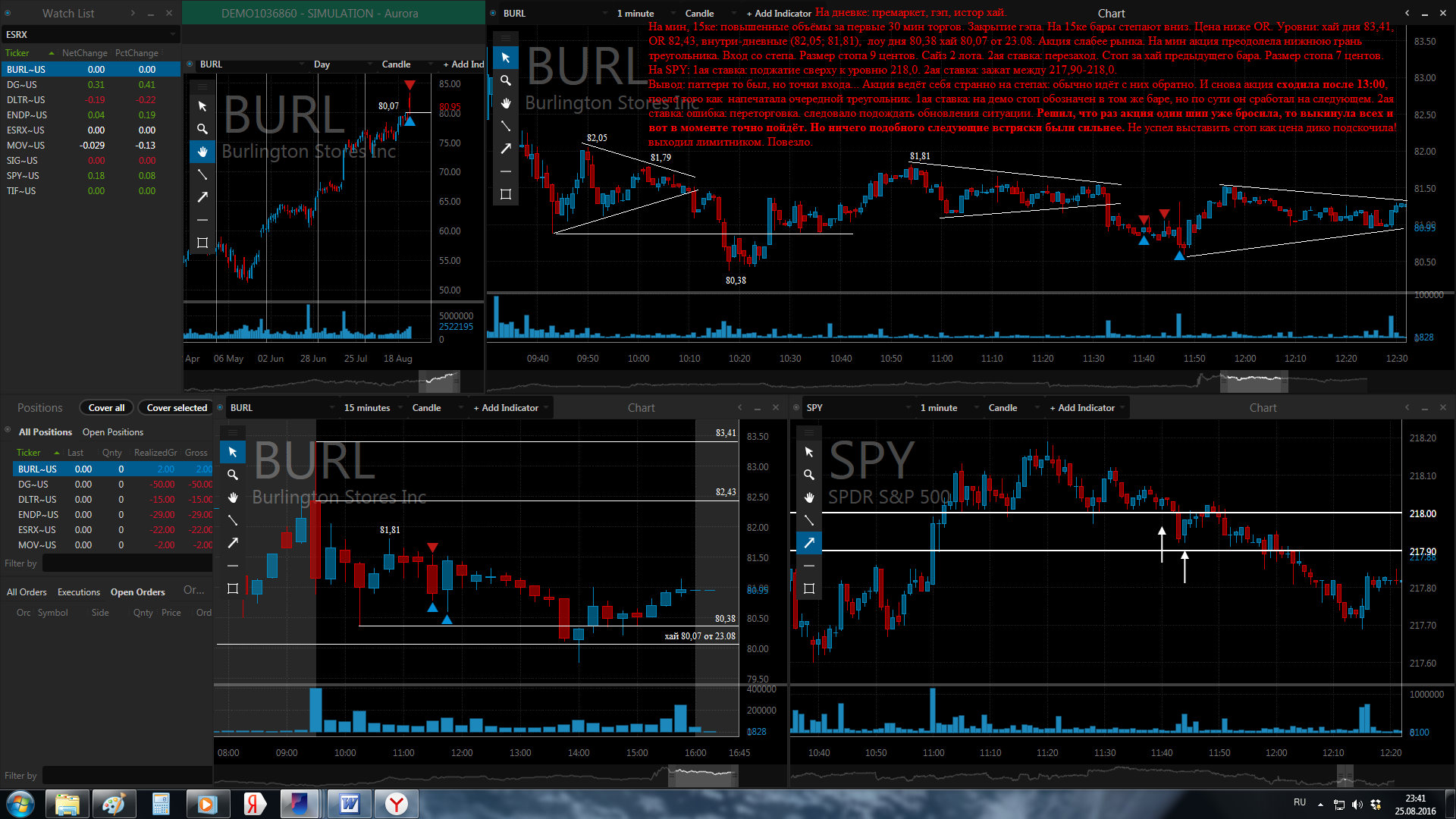The height and width of the screenshot is (819, 1456).
Task: Click Add Indicator in SPY chart
Action: point(1082,408)
